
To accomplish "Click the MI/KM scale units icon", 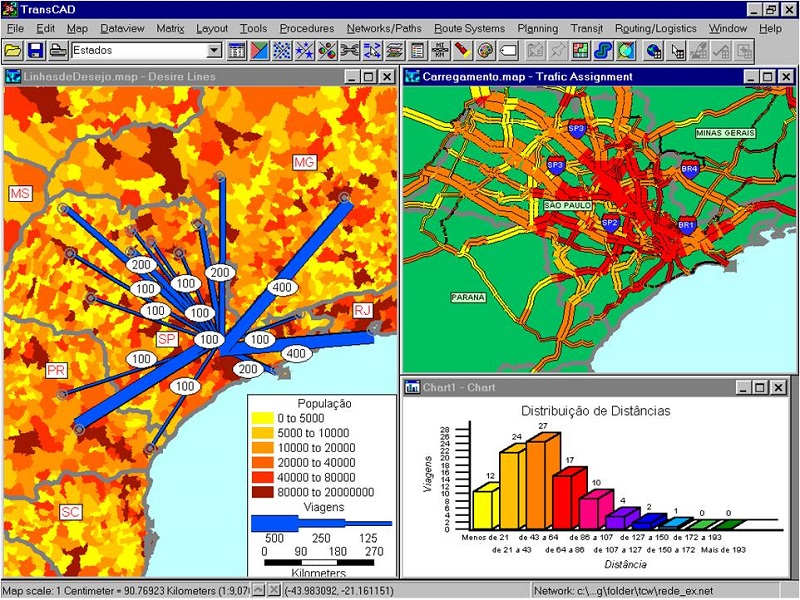I will click(439, 51).
